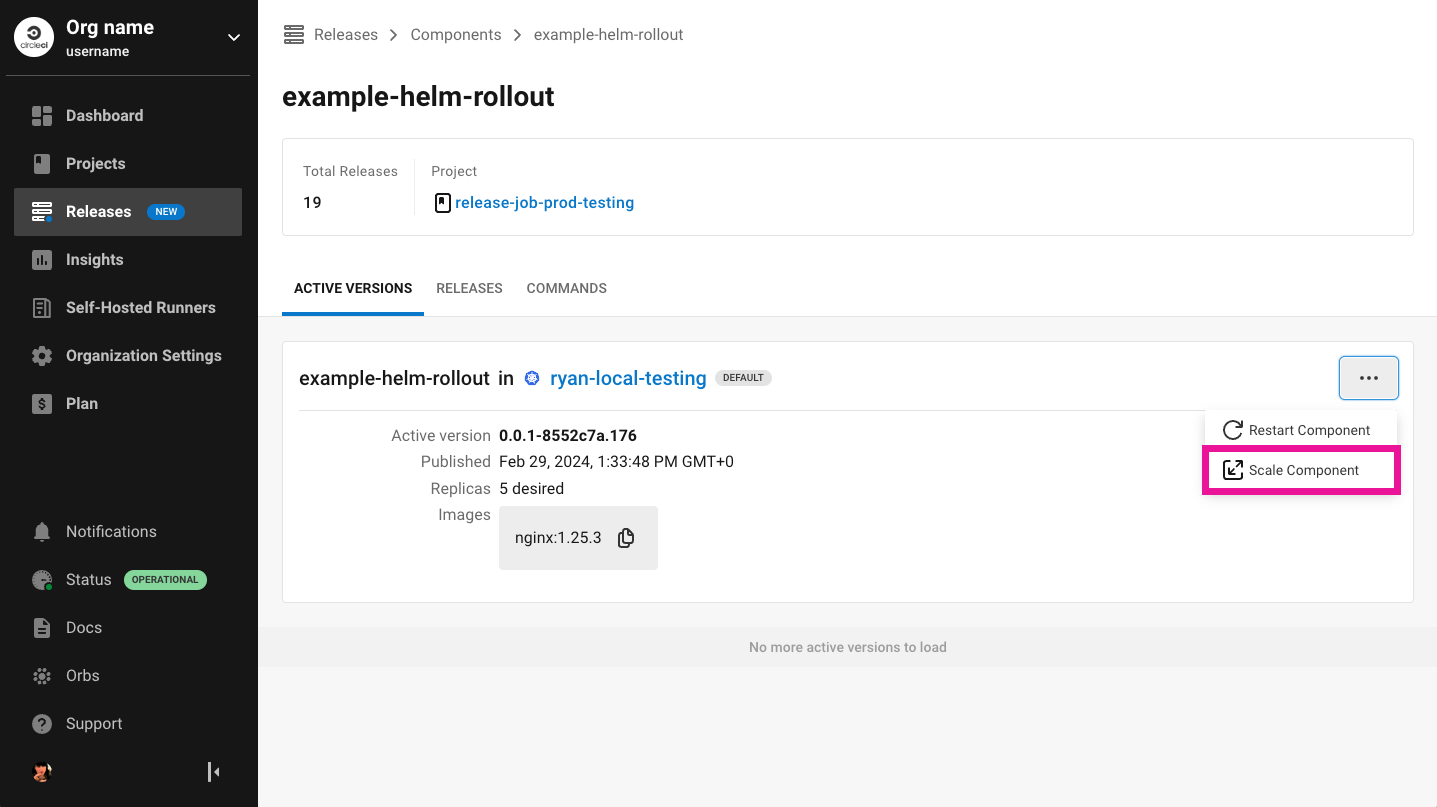1437x807 pixels.
Task: Open the ryan-local-testing environment link
Action: [x=628, y=378]
